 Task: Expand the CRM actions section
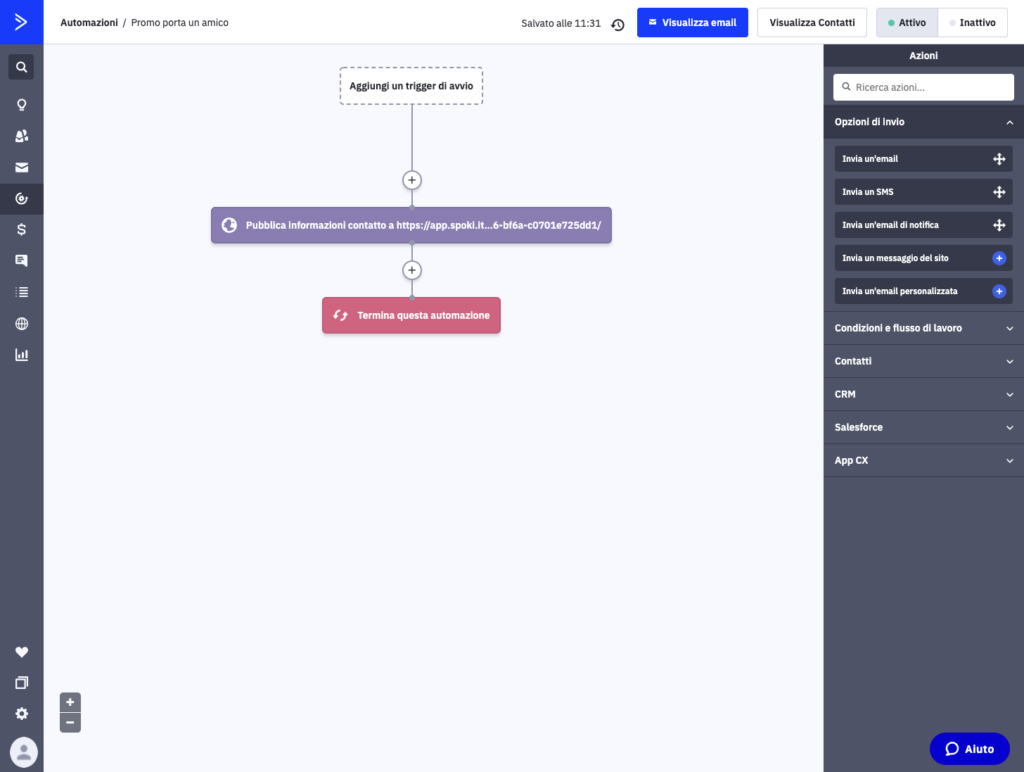click(x=1009, y=394)
